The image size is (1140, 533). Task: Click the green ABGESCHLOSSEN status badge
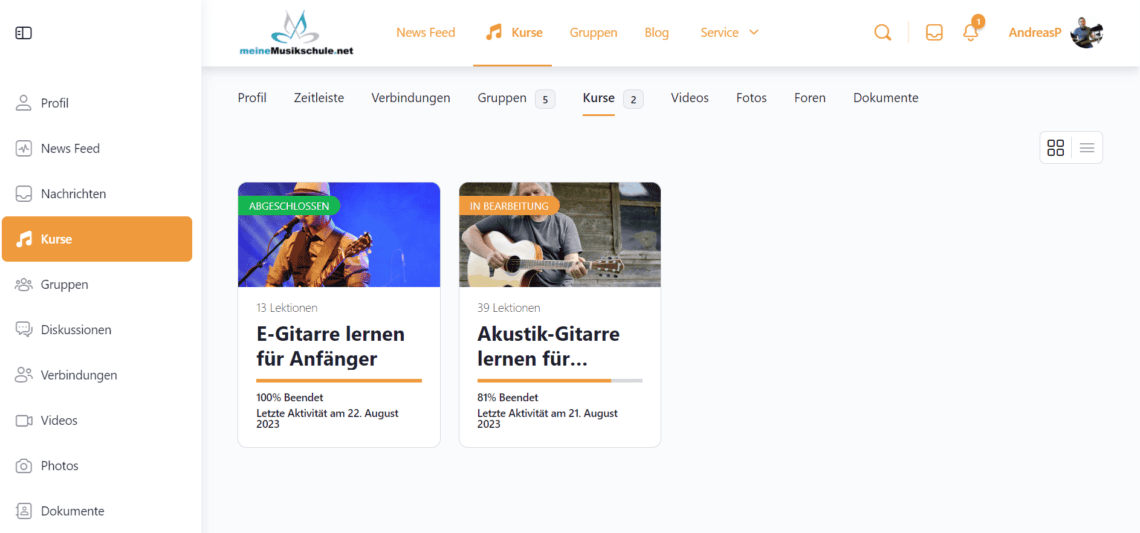pos(289,206)
